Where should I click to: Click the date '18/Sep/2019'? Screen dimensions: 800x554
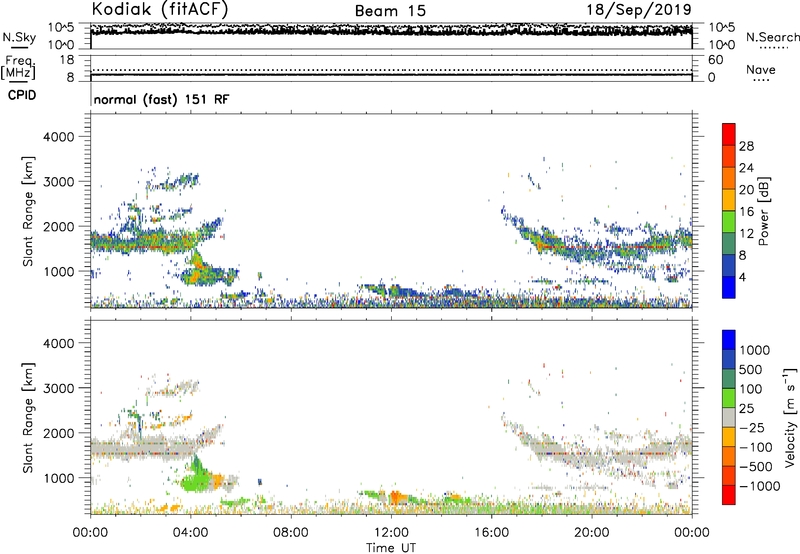(639, 10)
